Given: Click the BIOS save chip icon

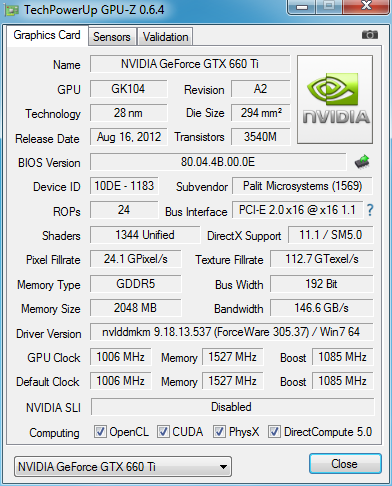Looking at the screenshot, I should click(362, 162).
